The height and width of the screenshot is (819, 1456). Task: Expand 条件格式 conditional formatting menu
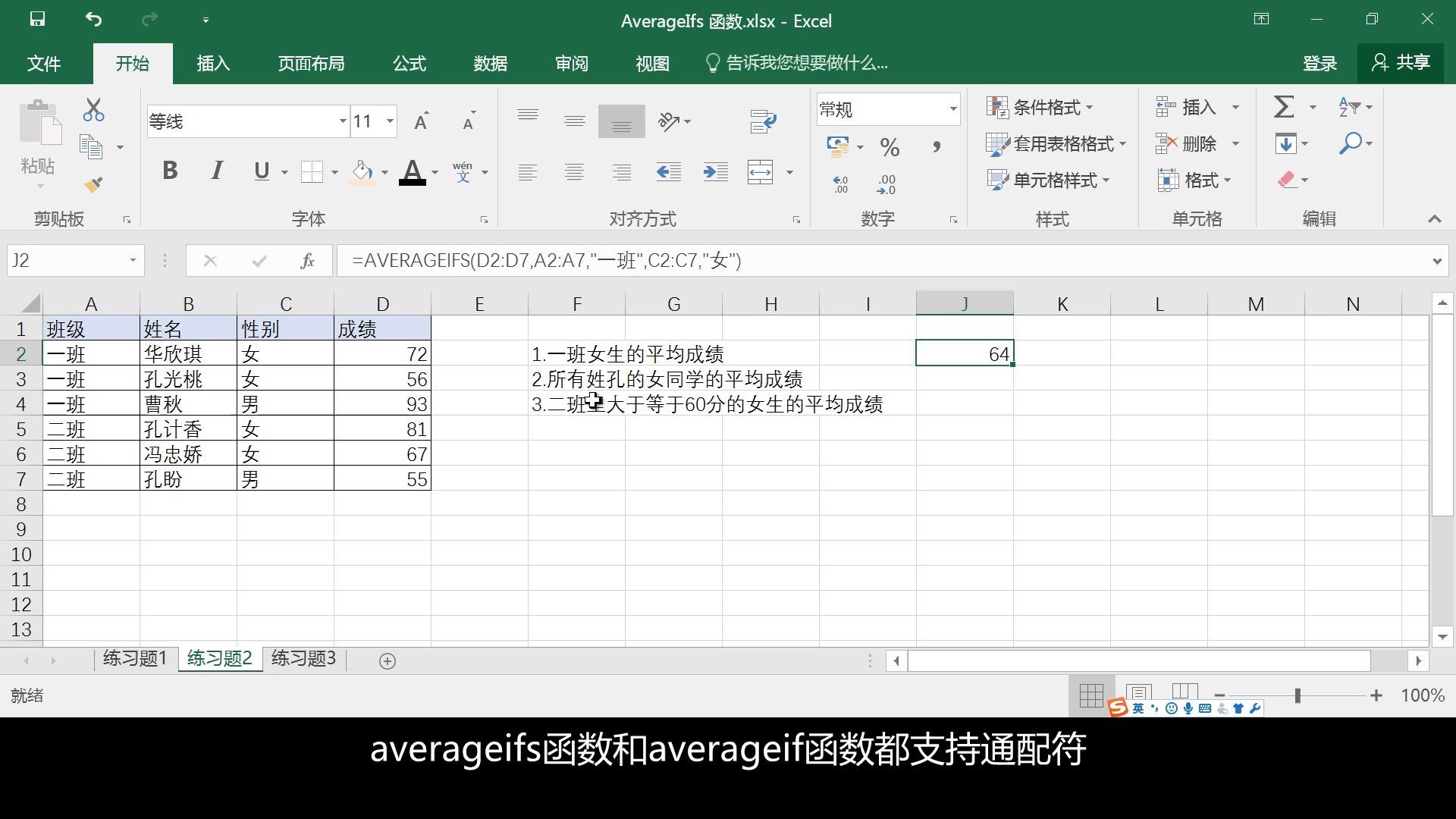1040,108
